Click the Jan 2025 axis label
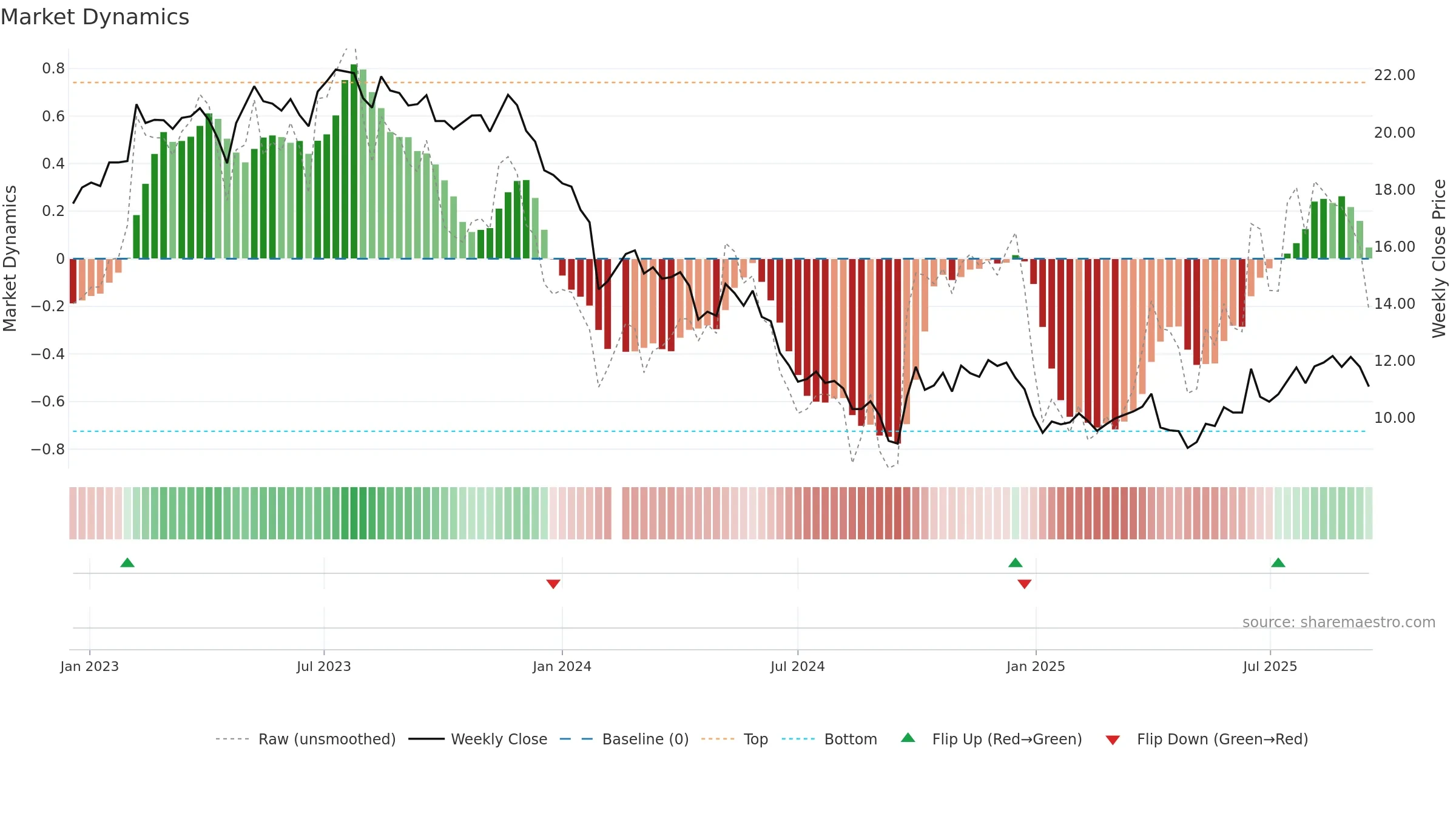1456x819 pixels. click(x=1036, y=666)
